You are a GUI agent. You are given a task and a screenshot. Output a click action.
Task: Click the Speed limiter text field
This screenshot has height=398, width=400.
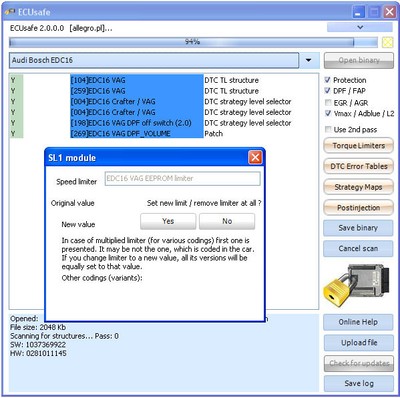183,179
